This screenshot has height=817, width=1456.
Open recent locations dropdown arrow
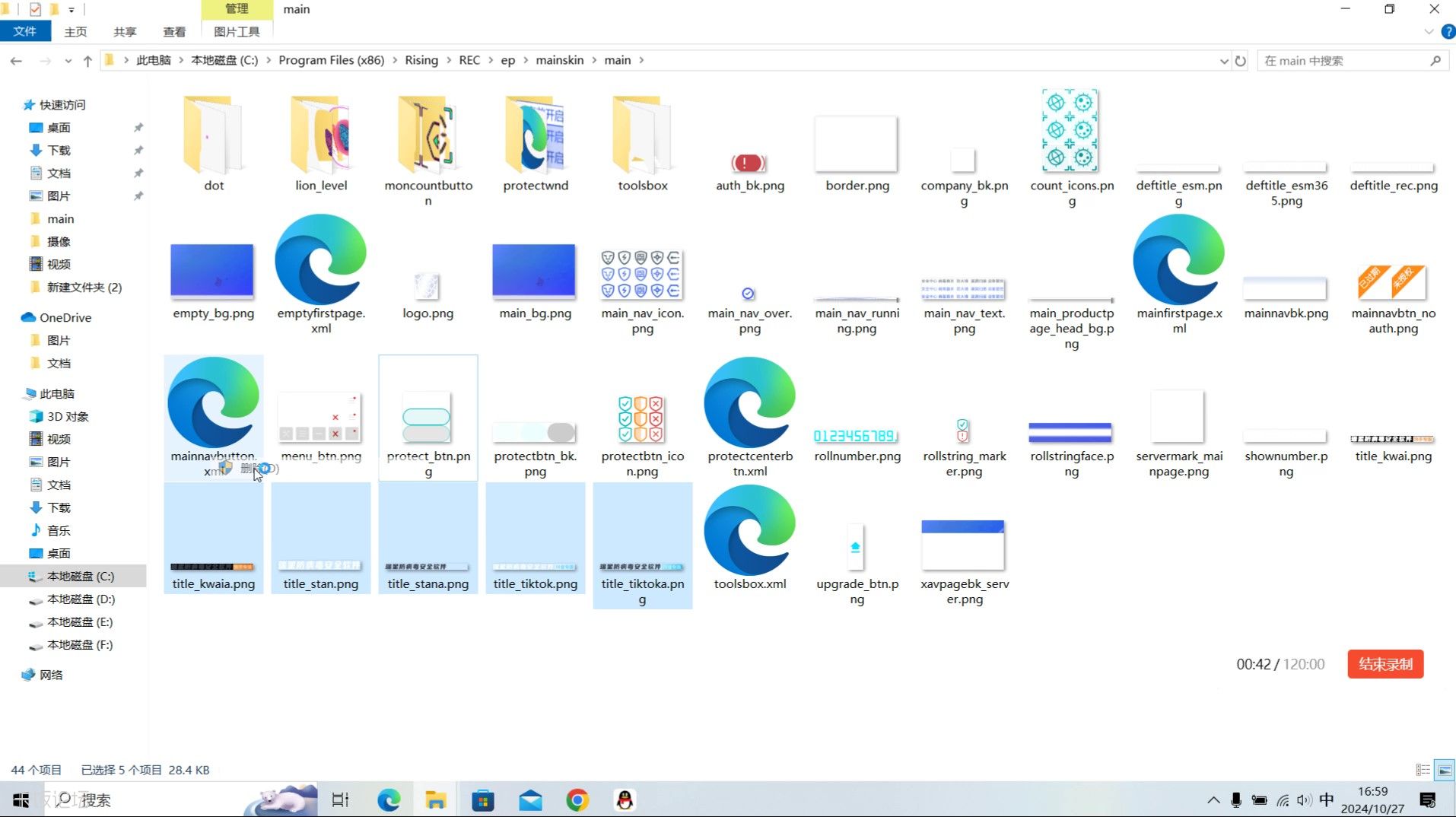click(68, 61)
